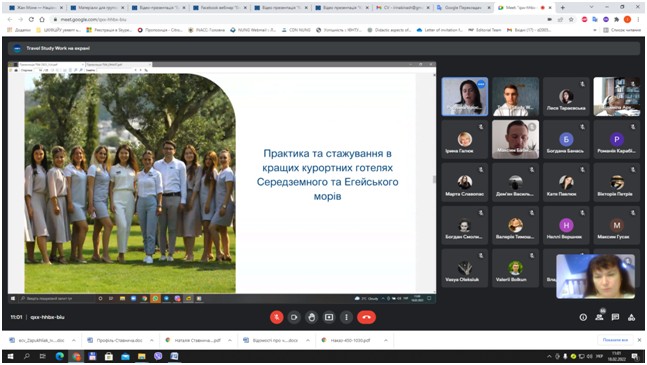Open meeting details info icon
The height and width of the screenshot is (365, 647).
point(583,317)
